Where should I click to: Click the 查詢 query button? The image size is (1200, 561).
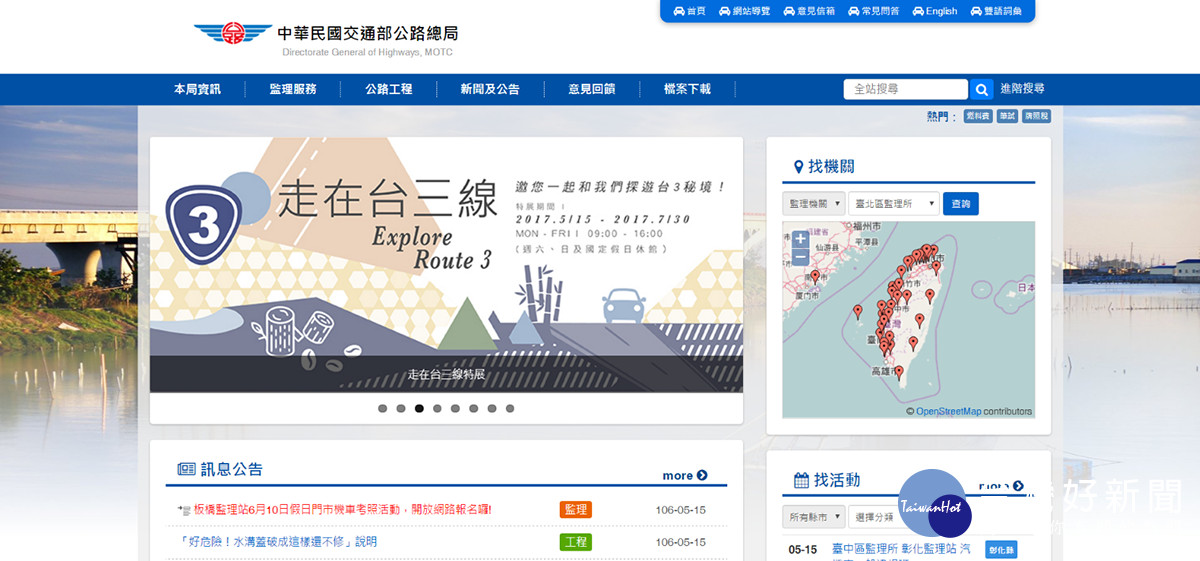coord(961,204)
